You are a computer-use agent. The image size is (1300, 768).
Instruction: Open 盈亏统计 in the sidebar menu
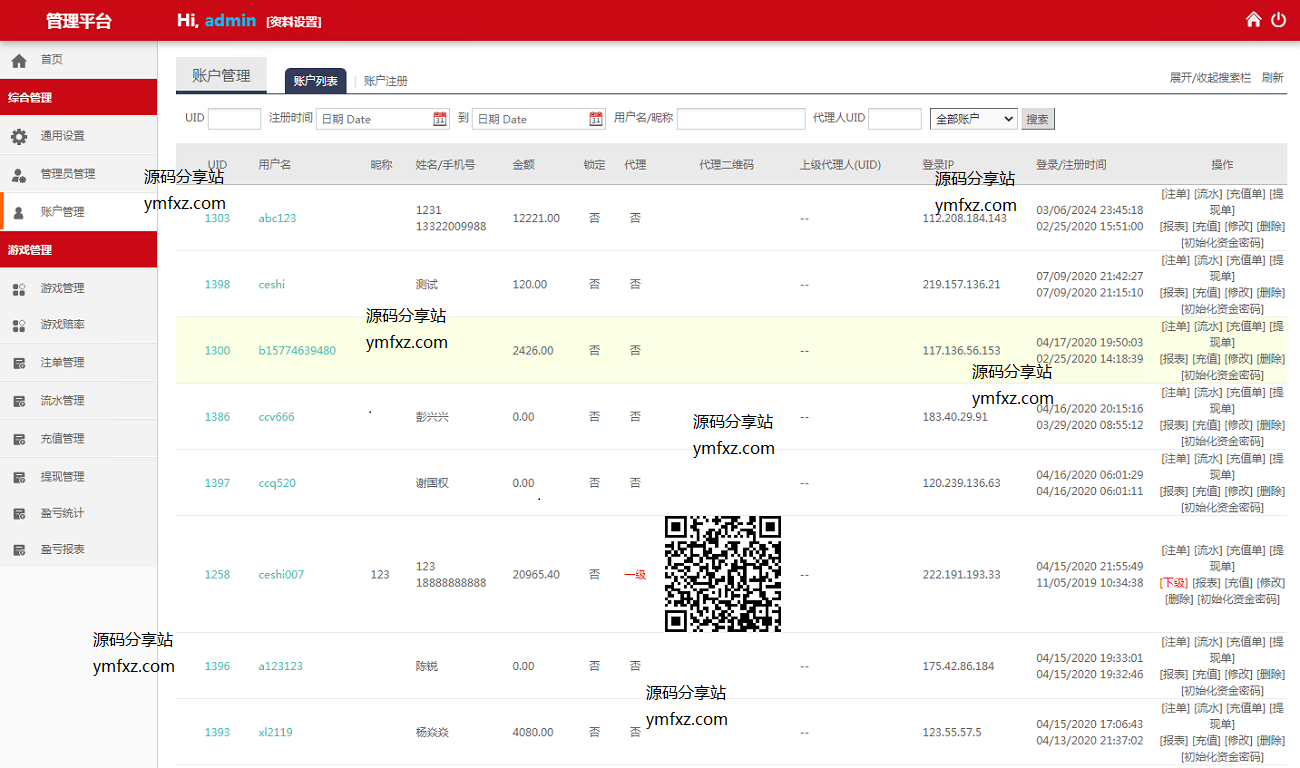pos(62,513)
